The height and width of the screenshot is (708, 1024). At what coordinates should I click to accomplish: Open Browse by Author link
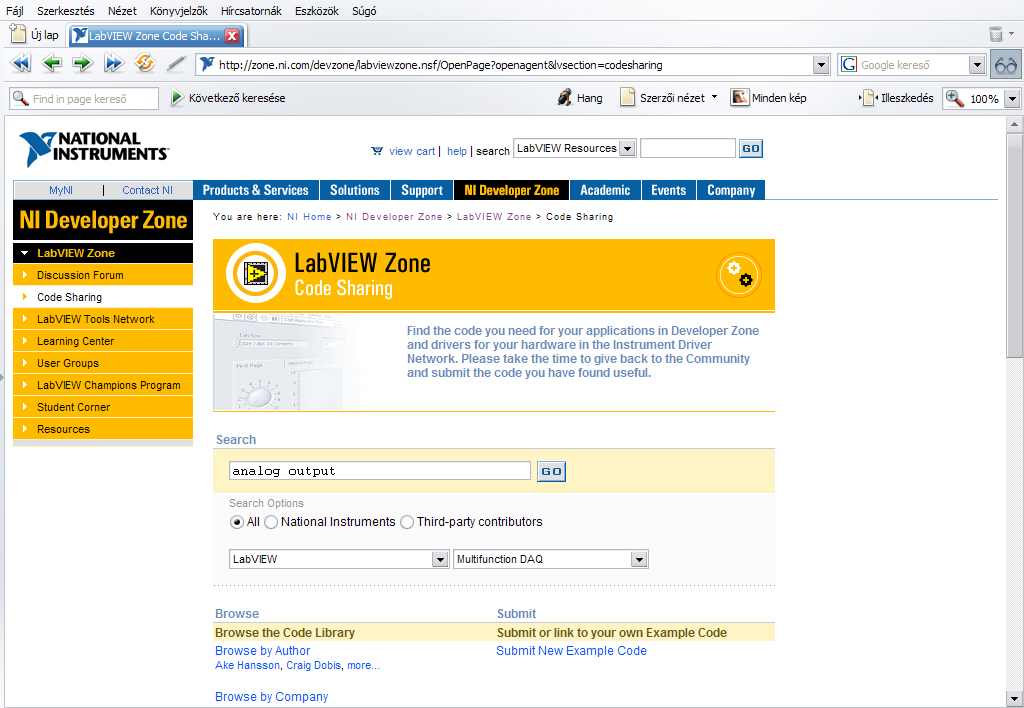pyautogui.click(x=263, y=651)
